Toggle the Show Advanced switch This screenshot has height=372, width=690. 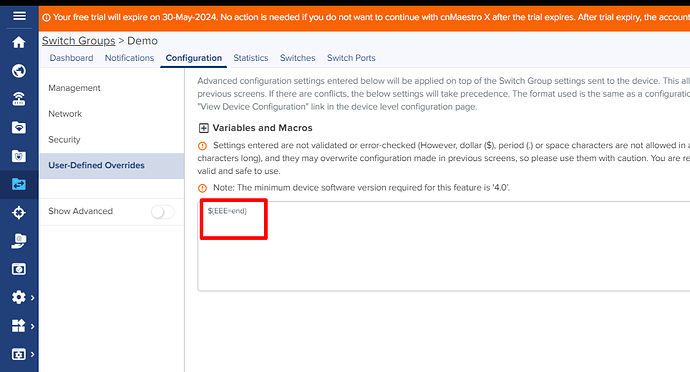click(x=162, y=212)
